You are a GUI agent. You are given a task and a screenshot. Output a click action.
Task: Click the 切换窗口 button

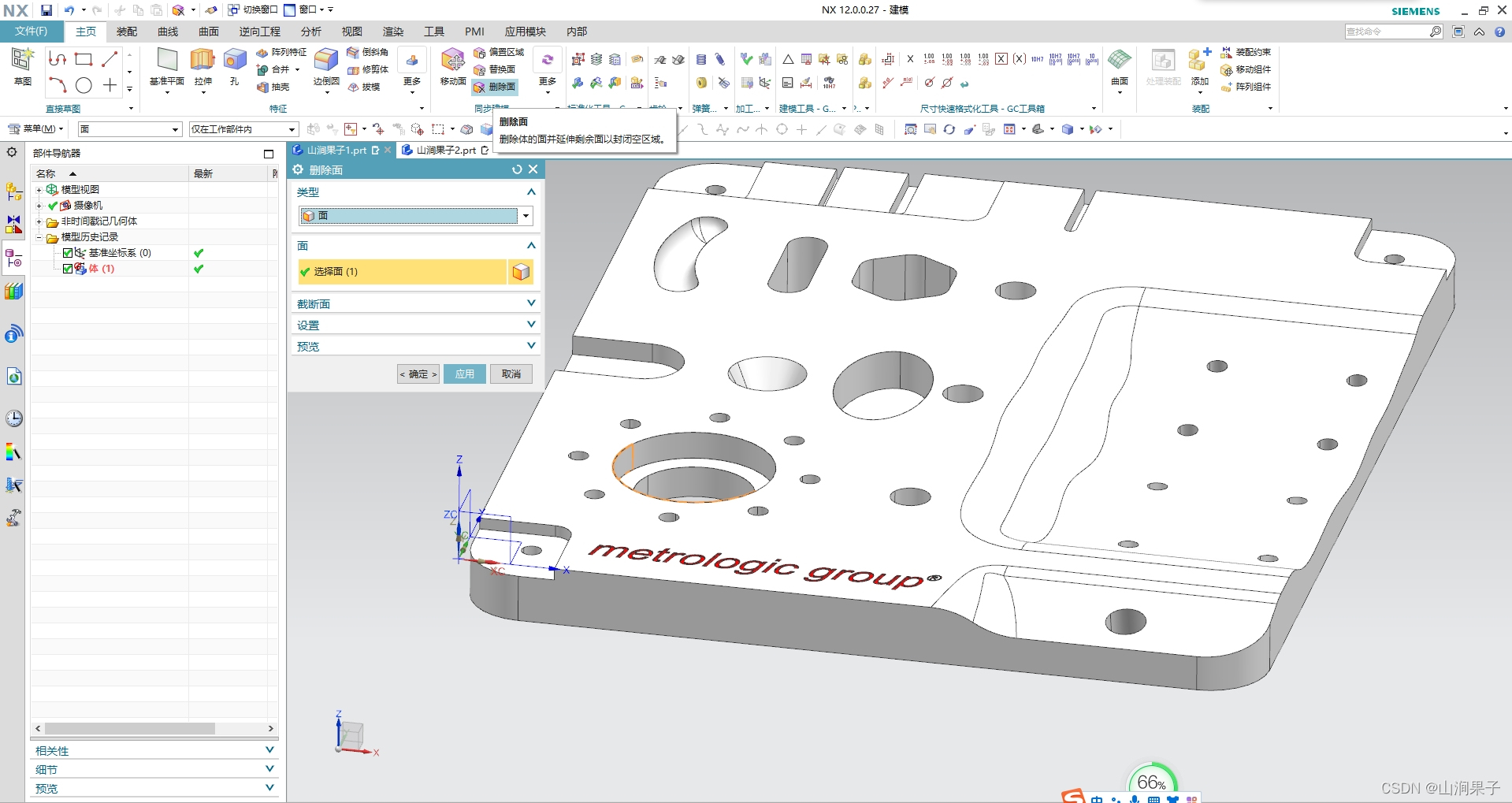coord(252,10)
